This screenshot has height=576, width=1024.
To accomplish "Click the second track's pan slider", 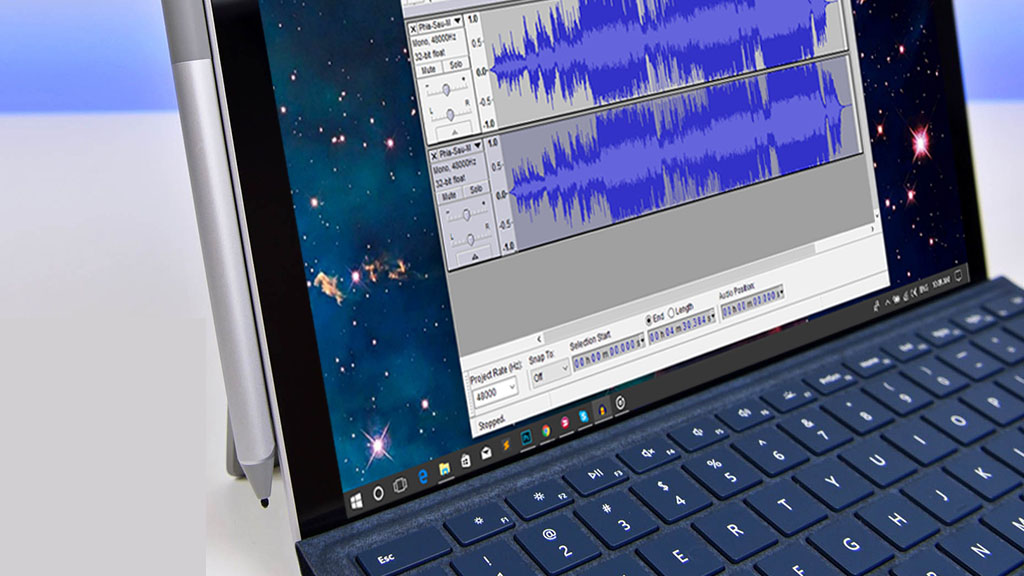I will click(x=470, y=240).
